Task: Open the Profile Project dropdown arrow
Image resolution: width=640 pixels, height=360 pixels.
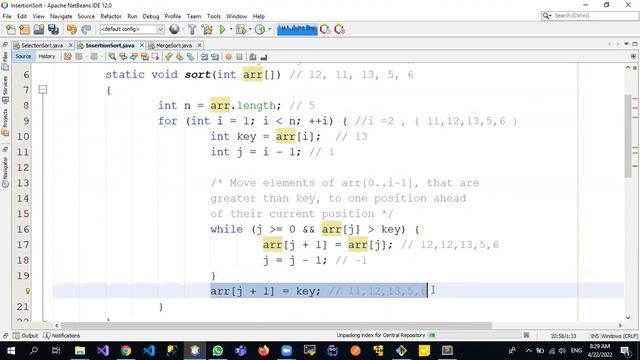Action: click(x=269, y=29)
